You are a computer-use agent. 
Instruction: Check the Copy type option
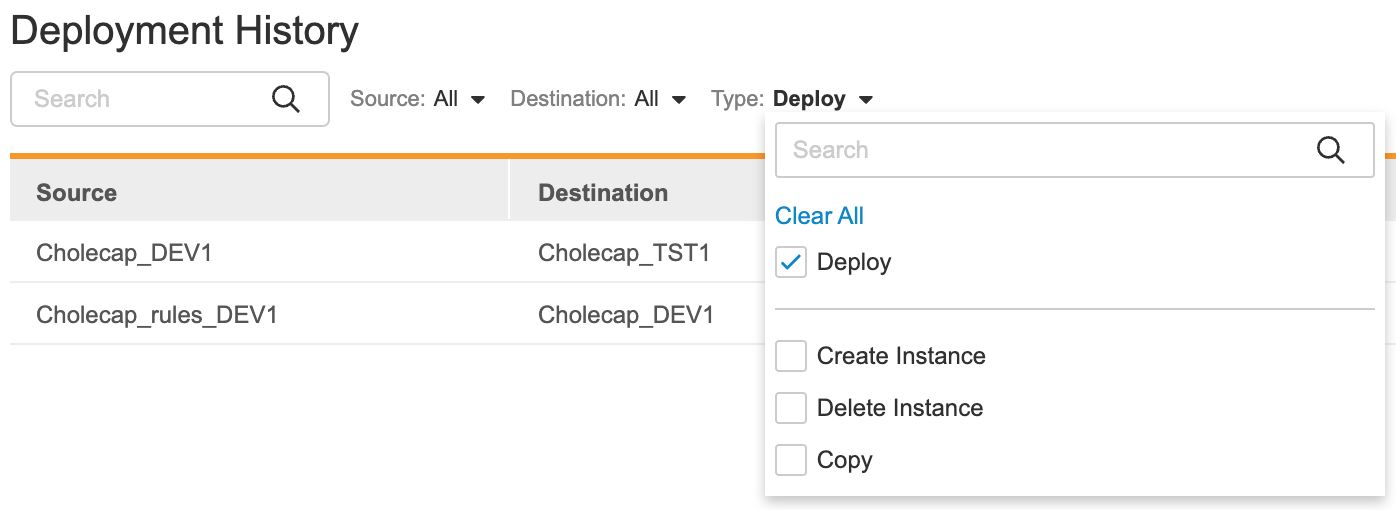(x=791, y=460)
